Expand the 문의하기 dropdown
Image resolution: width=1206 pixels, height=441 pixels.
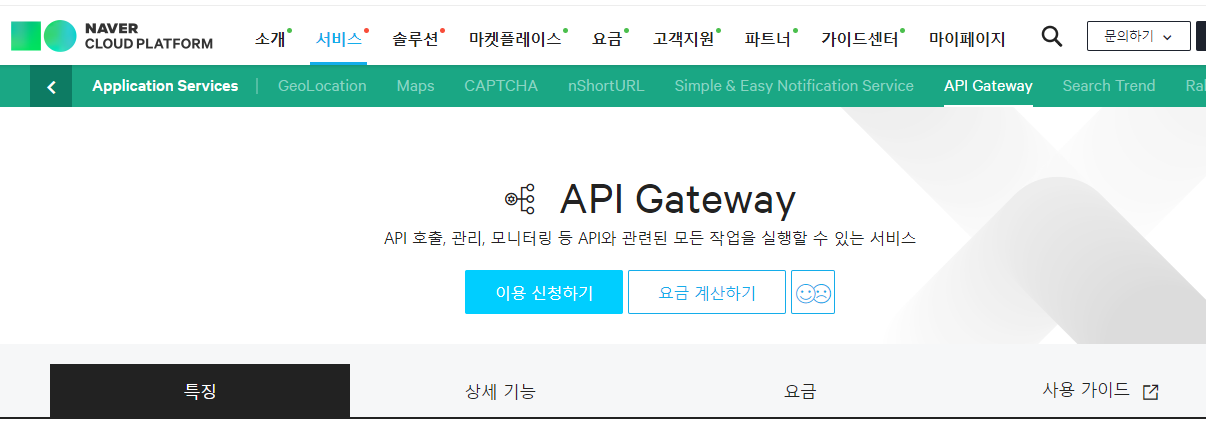[1139, 36]
